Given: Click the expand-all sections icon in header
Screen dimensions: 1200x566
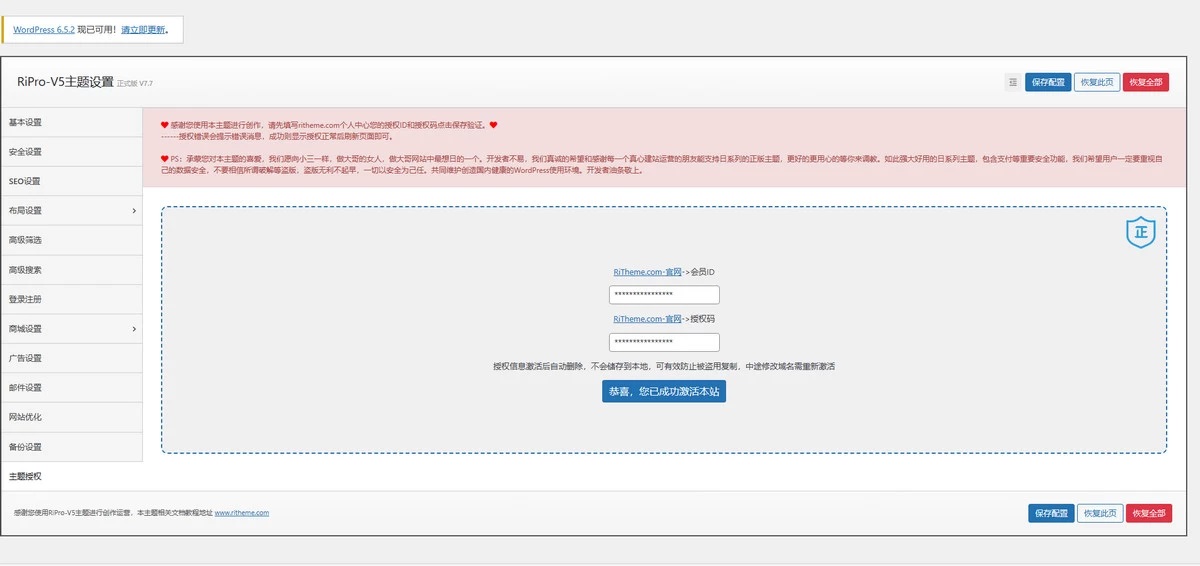Looking at the screenshot, I should click(x=1012, y=82).
